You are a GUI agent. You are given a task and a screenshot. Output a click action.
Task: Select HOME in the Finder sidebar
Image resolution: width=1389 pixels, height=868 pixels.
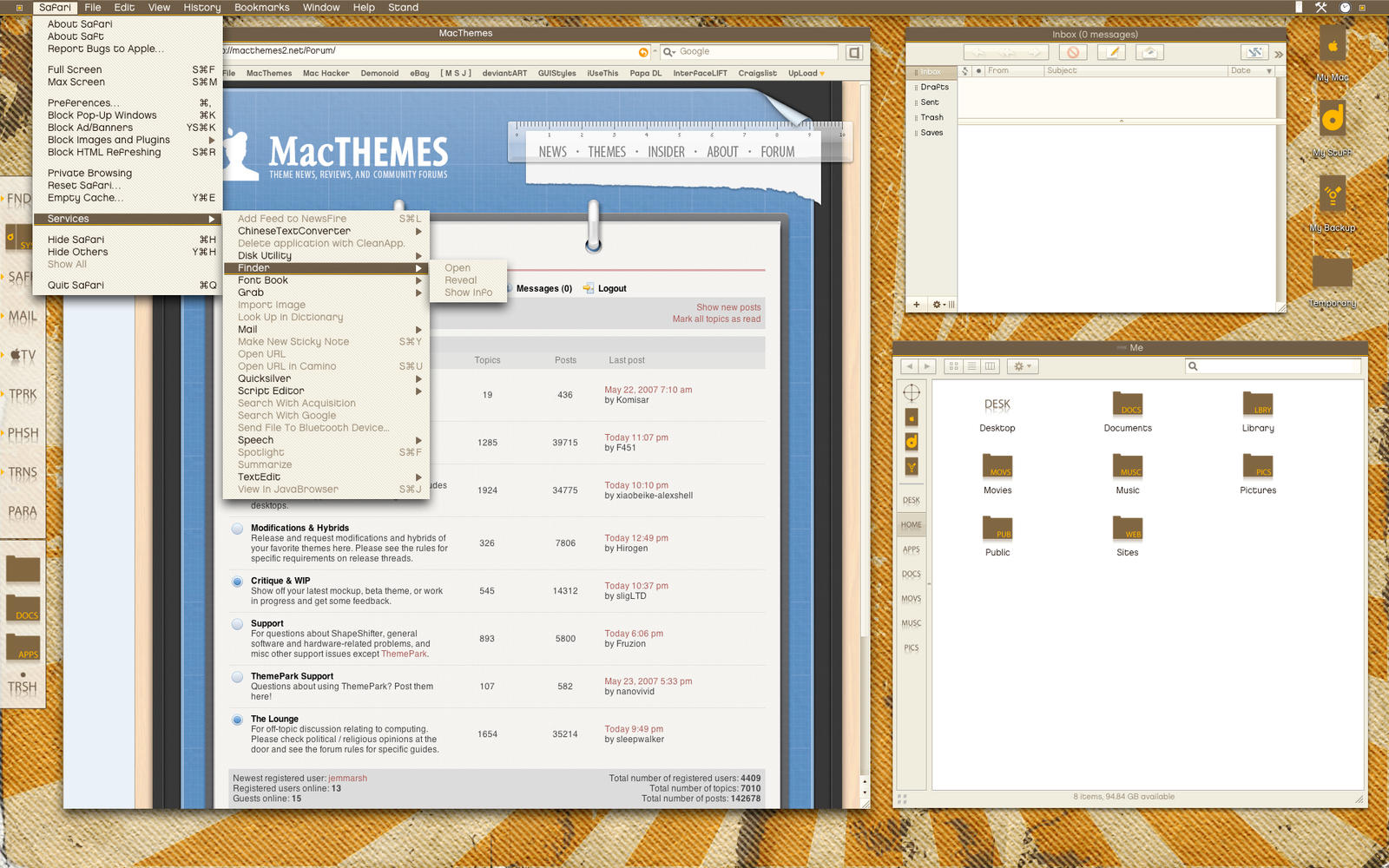(912, 524)
